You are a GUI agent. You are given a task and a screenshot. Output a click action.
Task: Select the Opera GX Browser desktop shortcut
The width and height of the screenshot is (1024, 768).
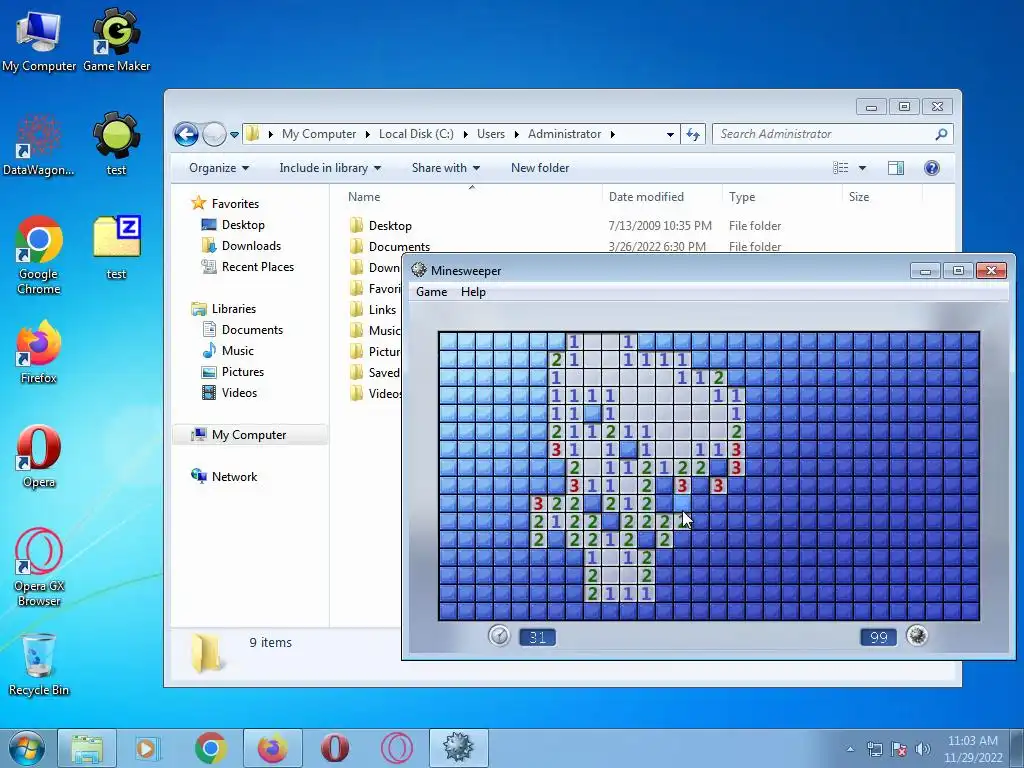[x=39, y=567]
